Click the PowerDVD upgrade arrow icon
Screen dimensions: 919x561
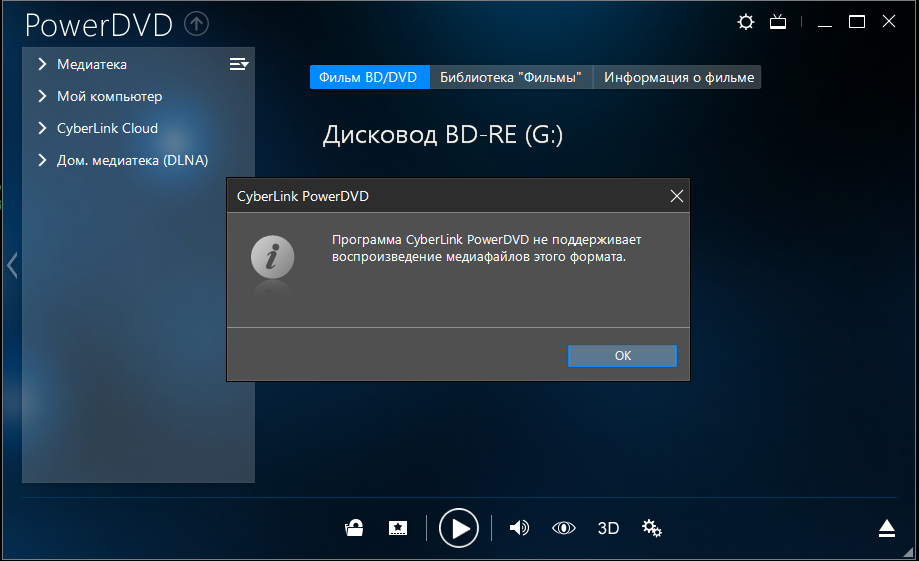(196, 24)
